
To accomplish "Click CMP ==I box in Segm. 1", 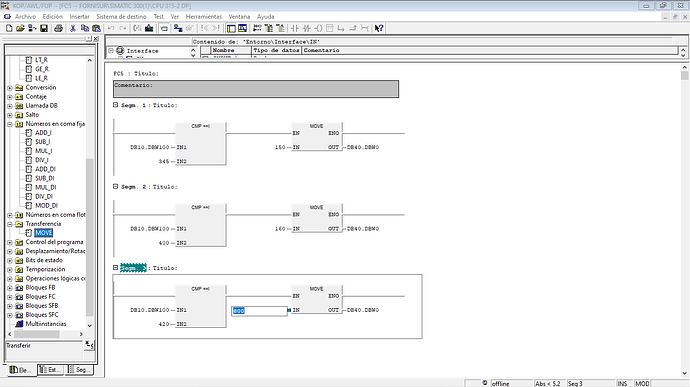I will point(201,144).
